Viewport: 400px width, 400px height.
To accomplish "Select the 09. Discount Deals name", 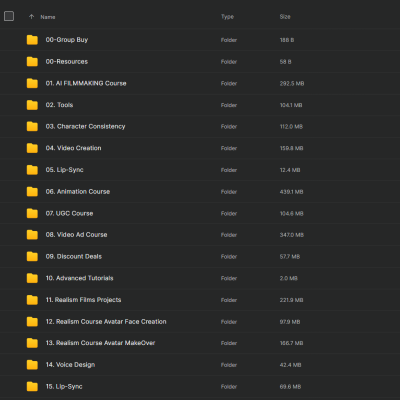I will [74, 256].
